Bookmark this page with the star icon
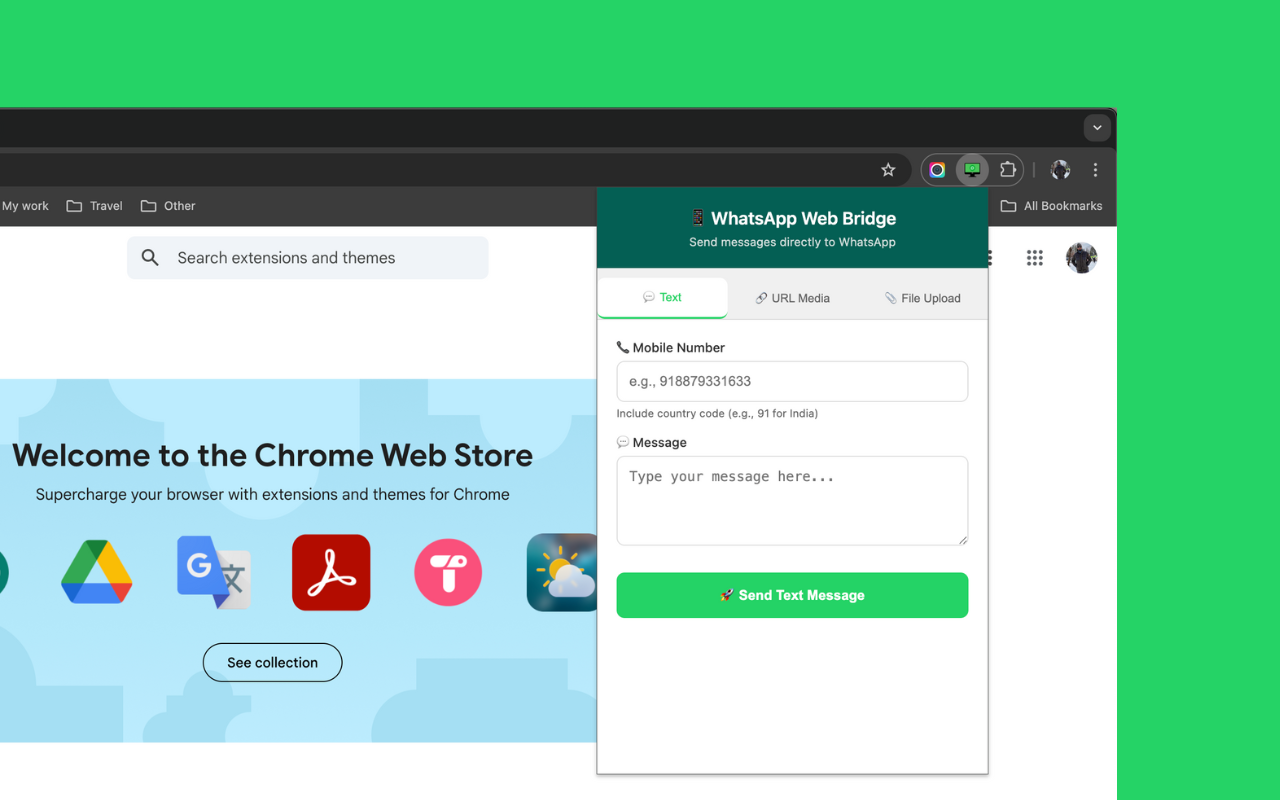1280x800 pixels. (888, 170)
